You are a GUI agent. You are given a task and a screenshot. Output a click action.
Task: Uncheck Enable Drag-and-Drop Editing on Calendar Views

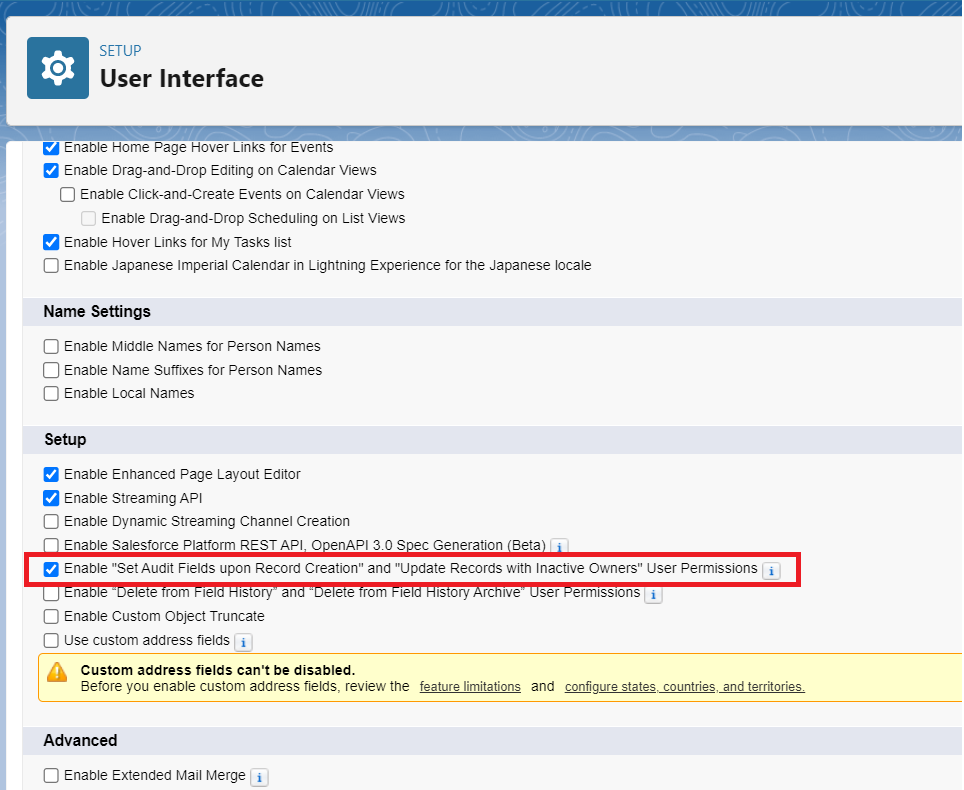click(51, 170)
